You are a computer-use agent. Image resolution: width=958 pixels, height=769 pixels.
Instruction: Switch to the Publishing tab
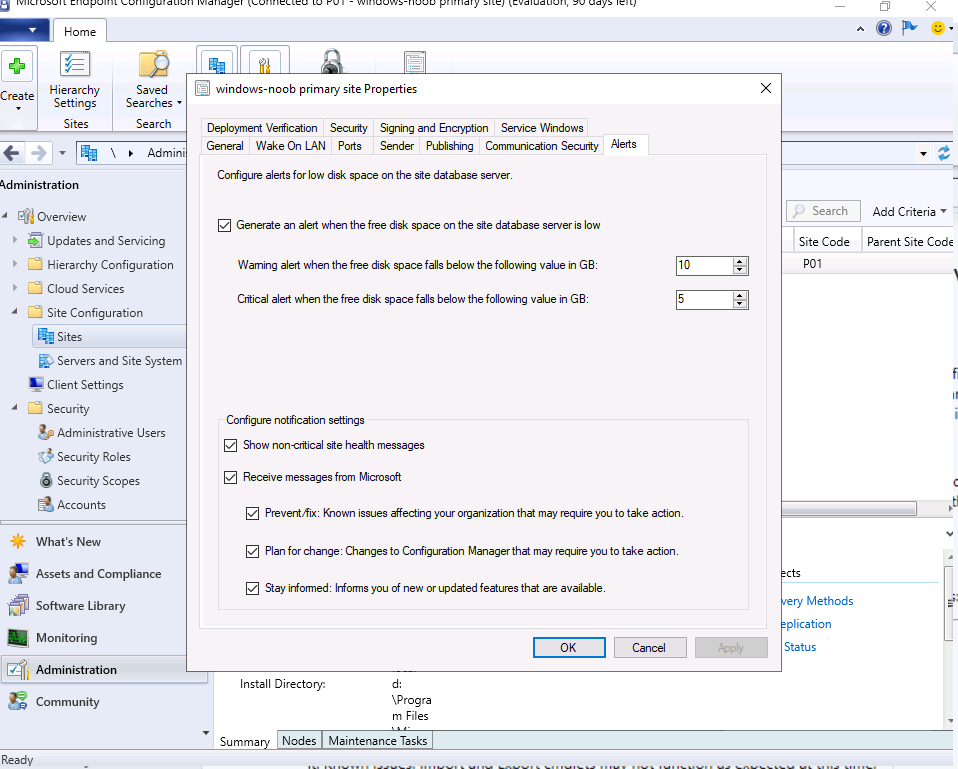[x=449, y=146]
